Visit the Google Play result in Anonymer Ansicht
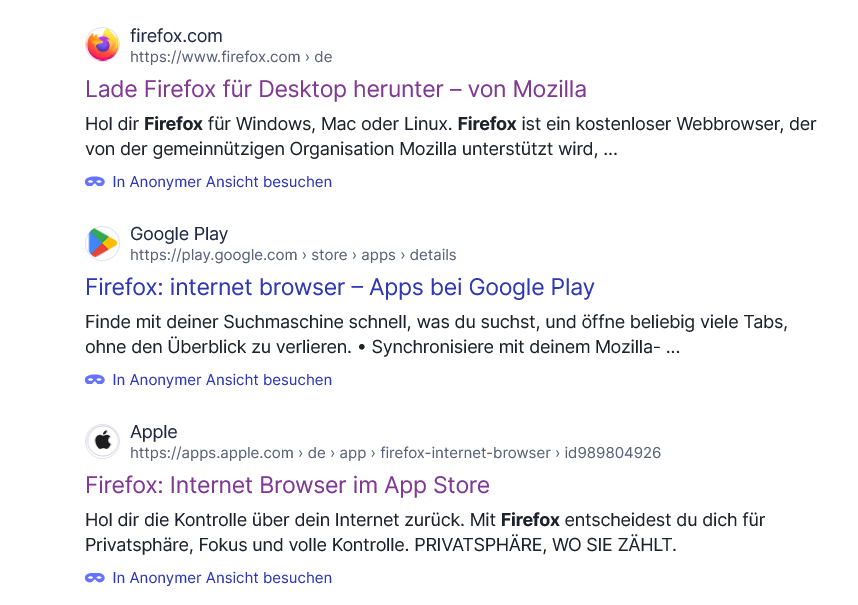Viewport: 858px width, 605px height. [x=221, y=380]
